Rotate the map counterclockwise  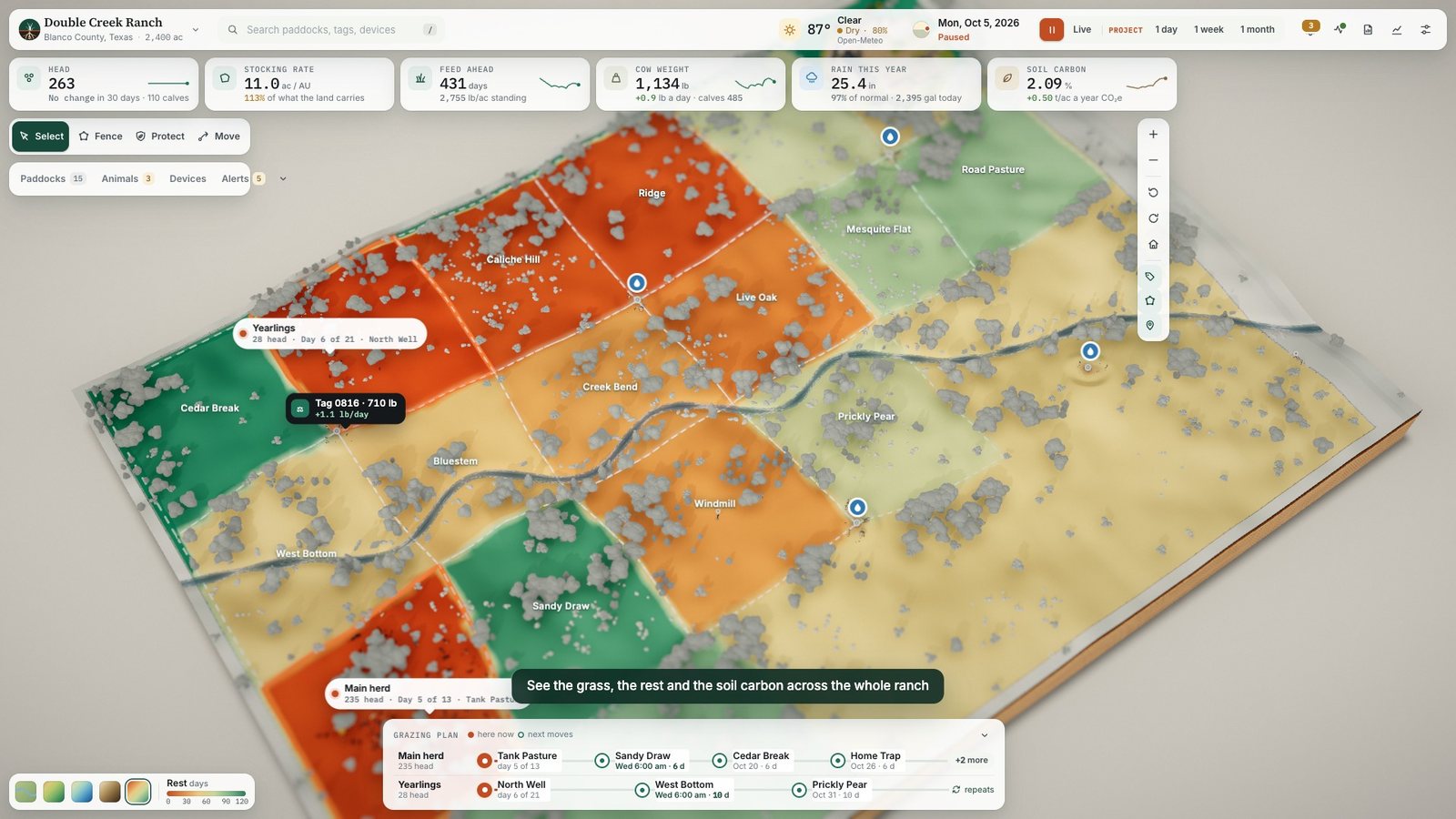click(1153, 193)
